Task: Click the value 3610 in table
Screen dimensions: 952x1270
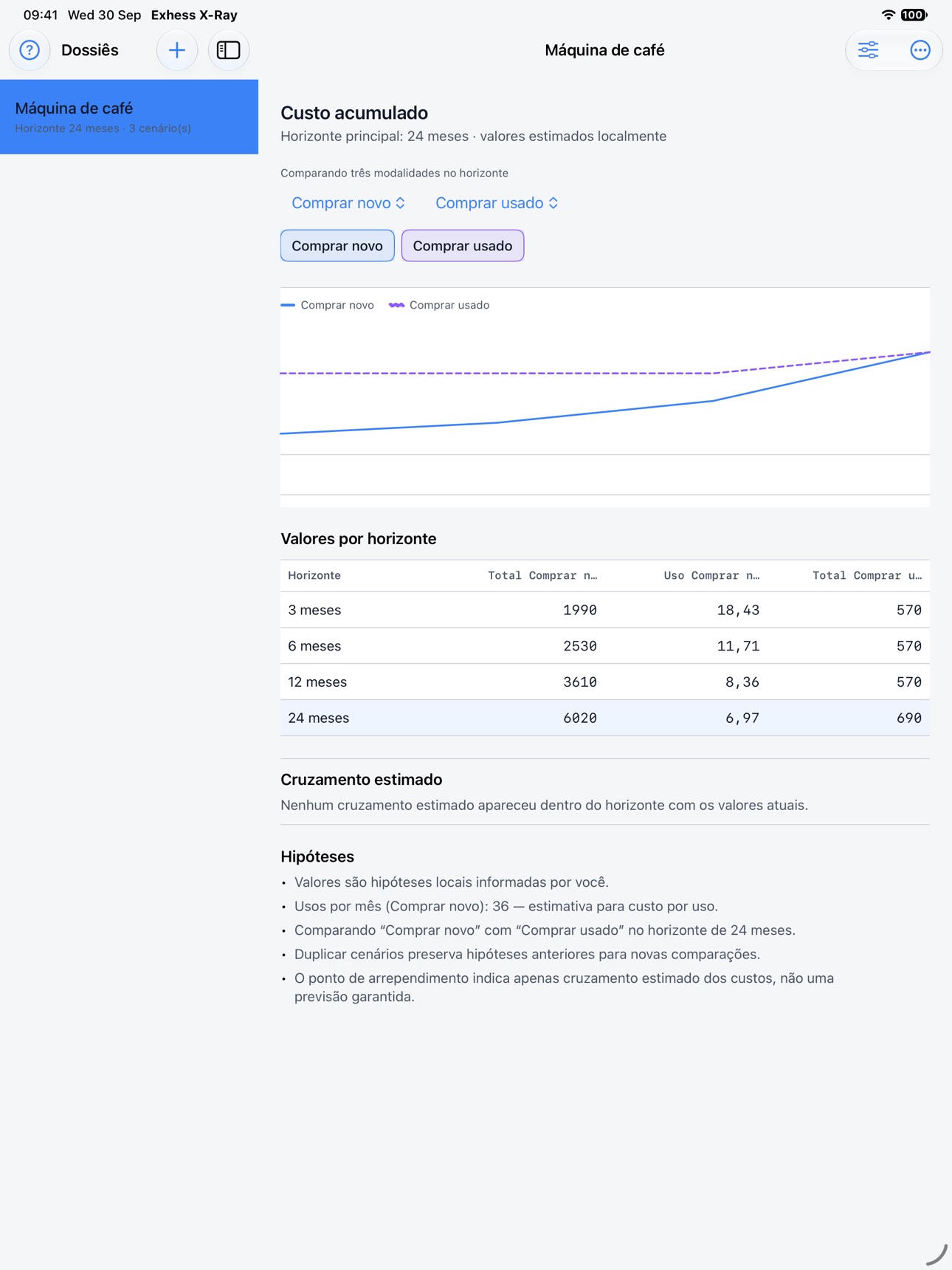Action: click(580, 682)
